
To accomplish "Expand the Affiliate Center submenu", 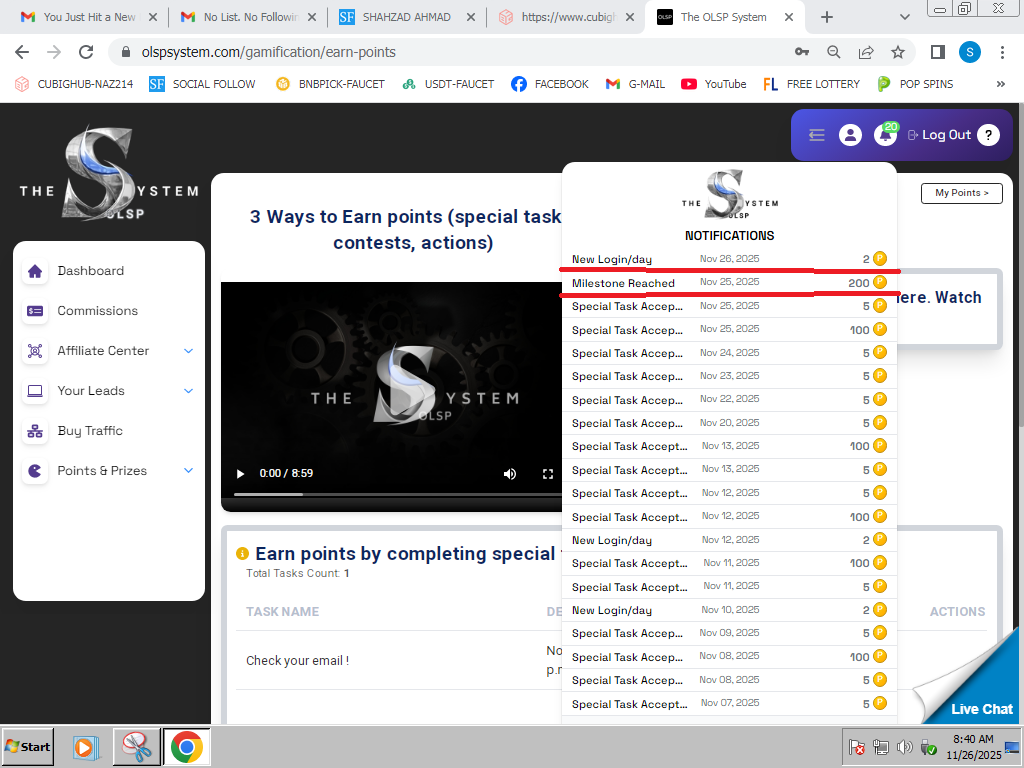I will (188, 351).
